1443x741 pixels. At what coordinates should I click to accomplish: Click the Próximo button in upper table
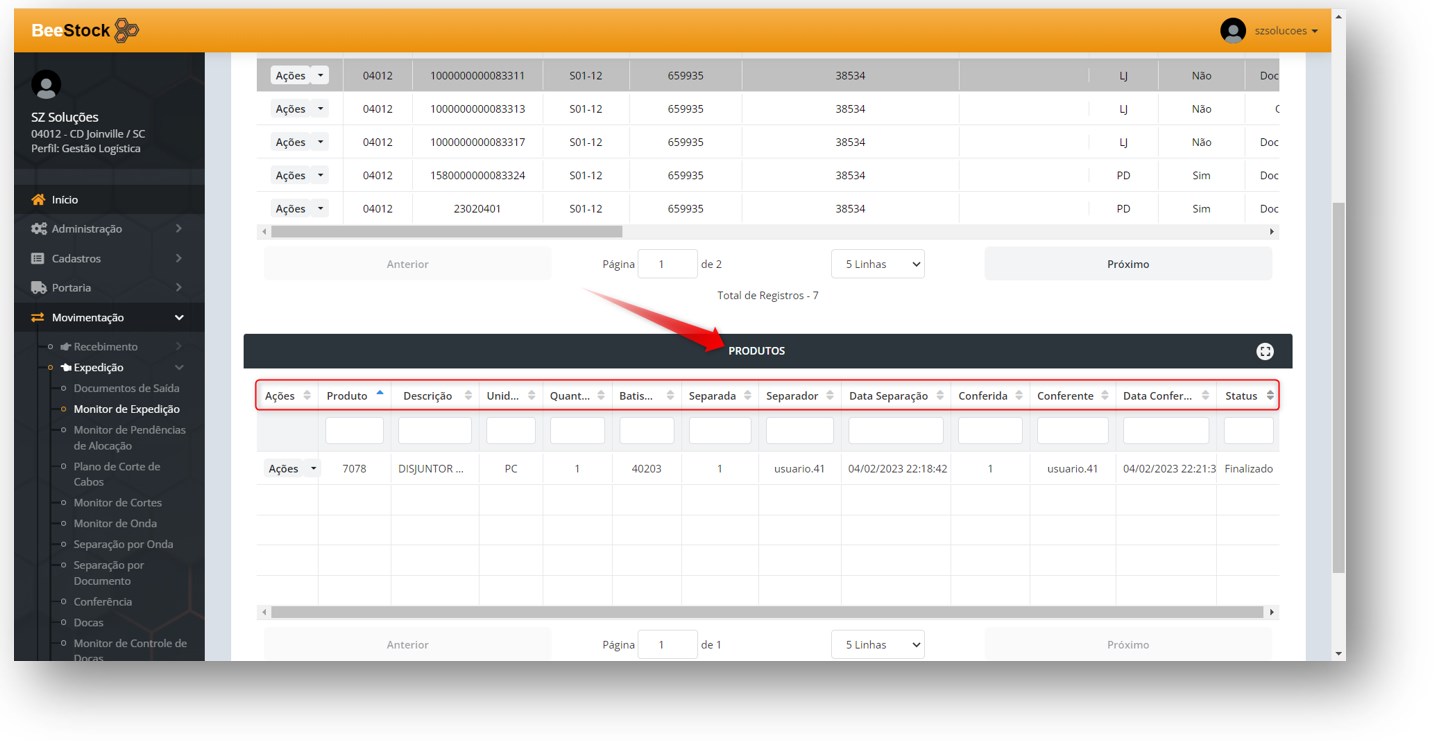(x=1127, y=264)
